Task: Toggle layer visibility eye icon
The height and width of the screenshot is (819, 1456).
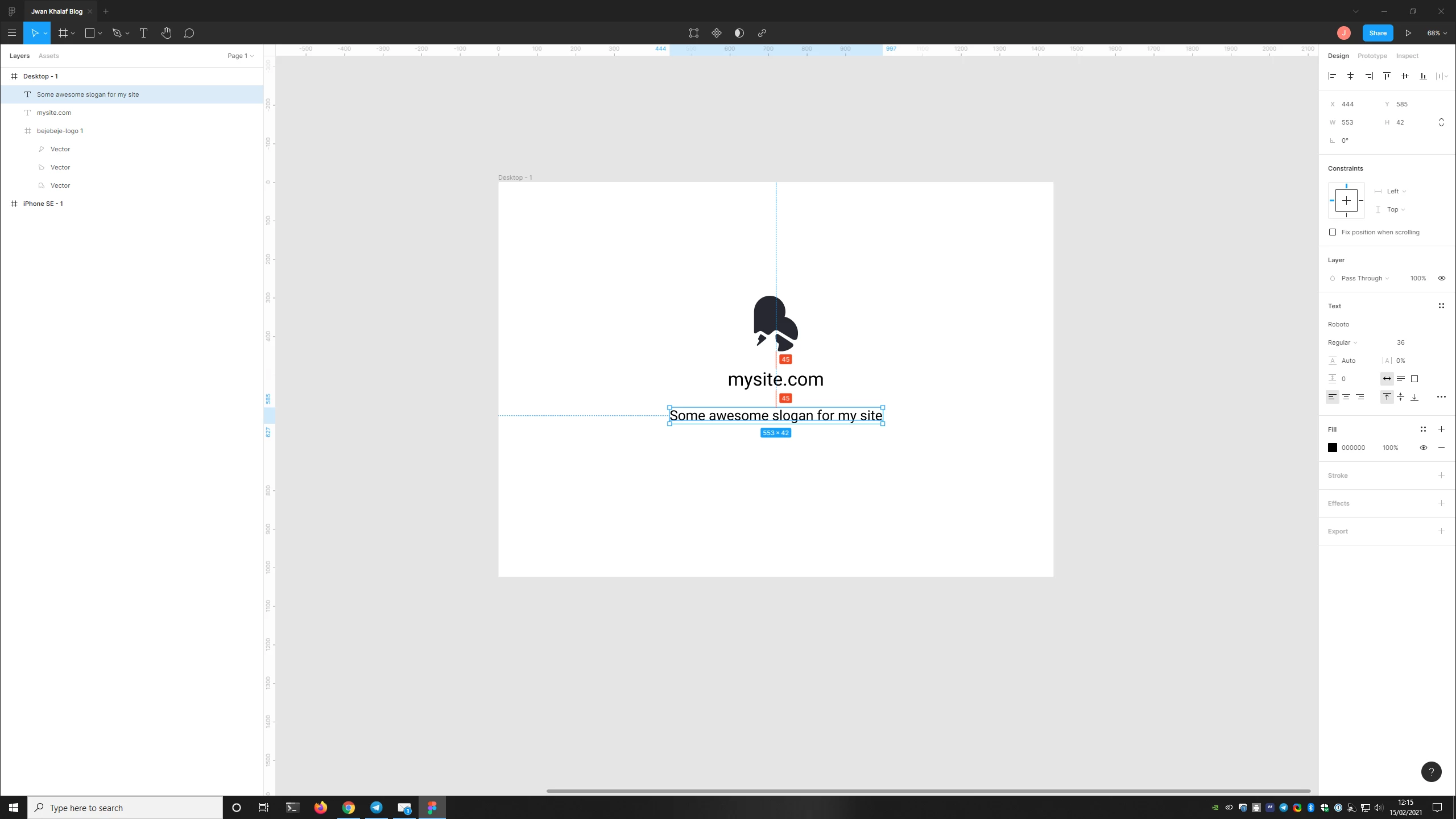Action: (x=1441, y=278)
